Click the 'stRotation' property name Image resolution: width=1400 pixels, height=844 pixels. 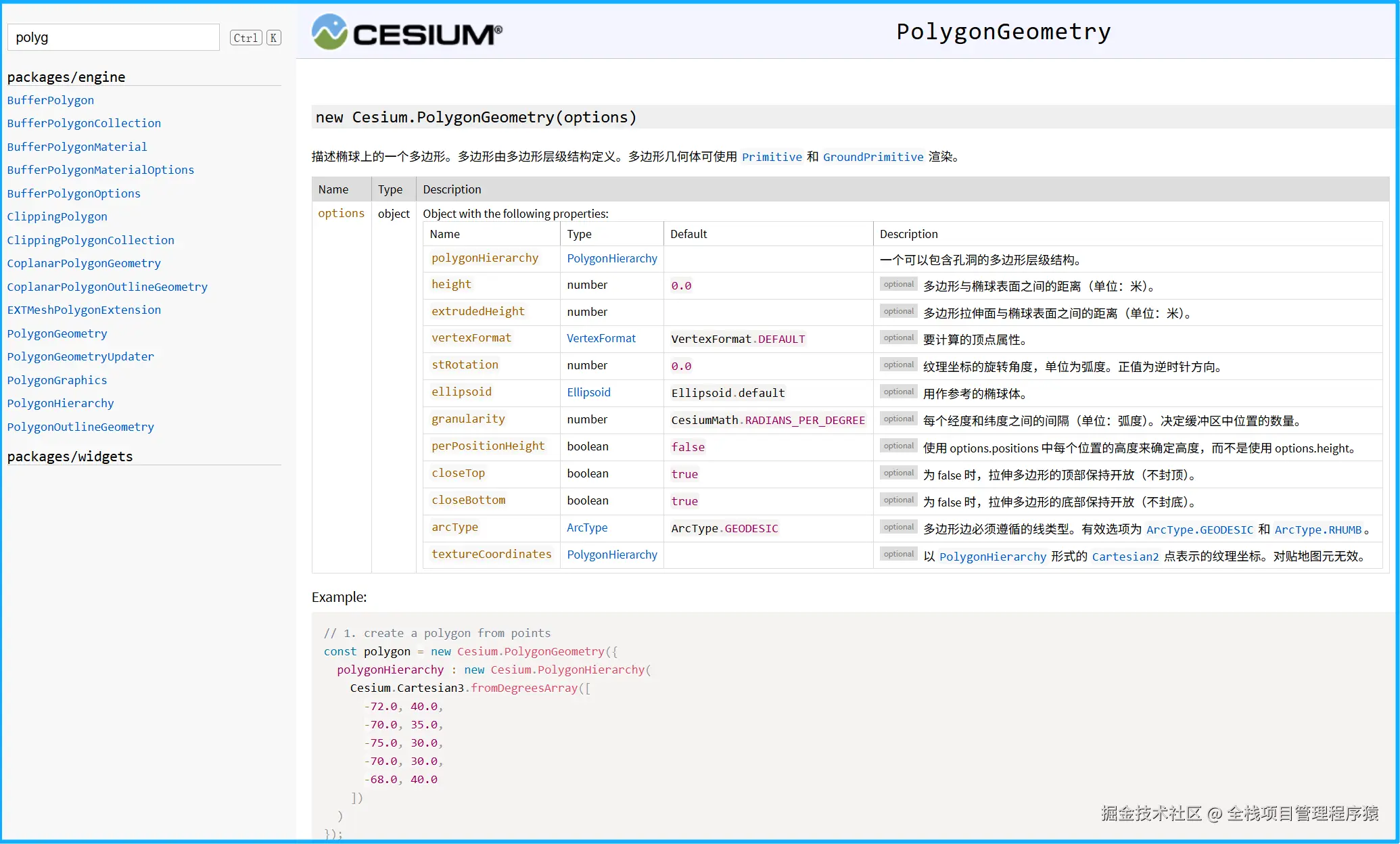(465, 365)
